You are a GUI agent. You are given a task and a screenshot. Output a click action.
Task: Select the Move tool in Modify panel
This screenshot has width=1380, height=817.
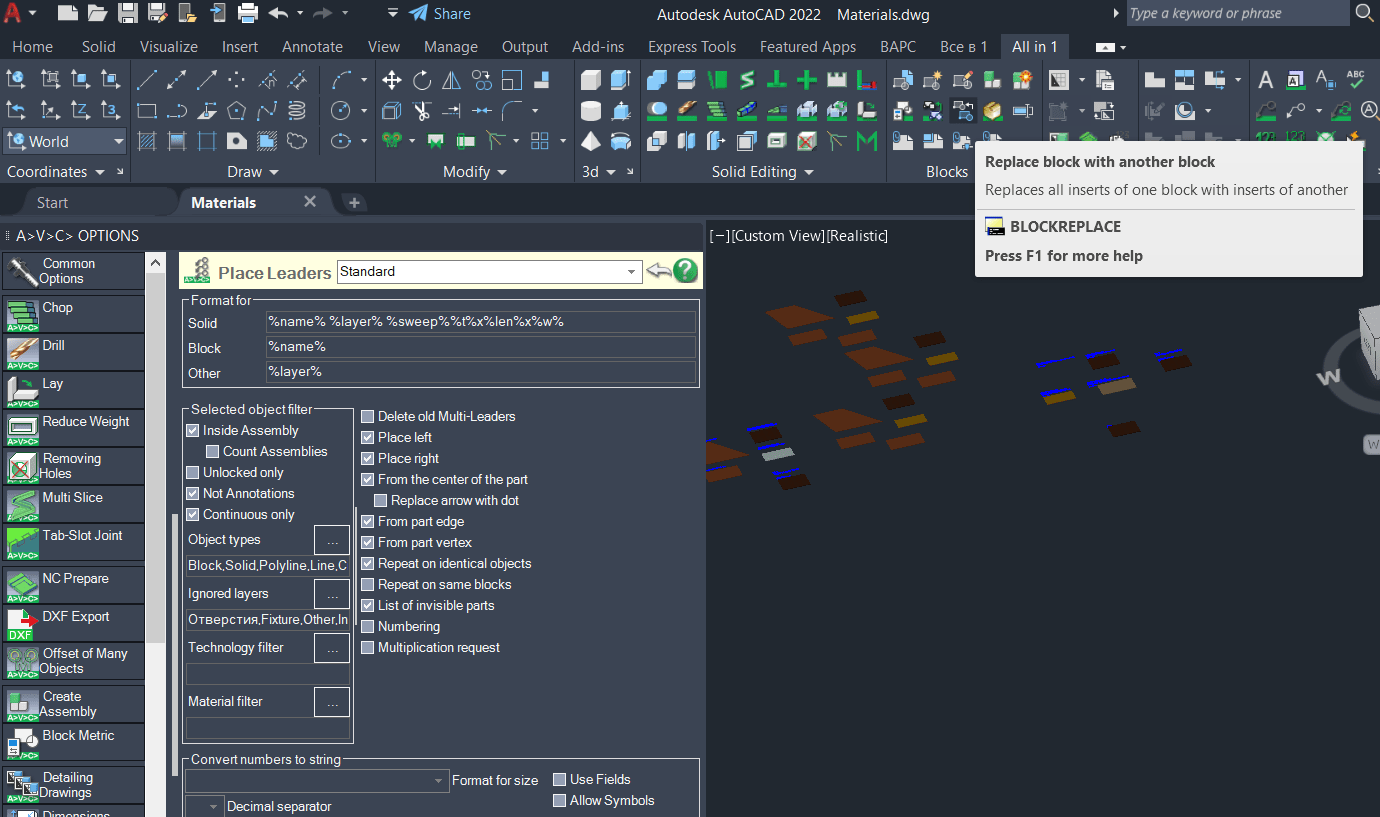392,80
